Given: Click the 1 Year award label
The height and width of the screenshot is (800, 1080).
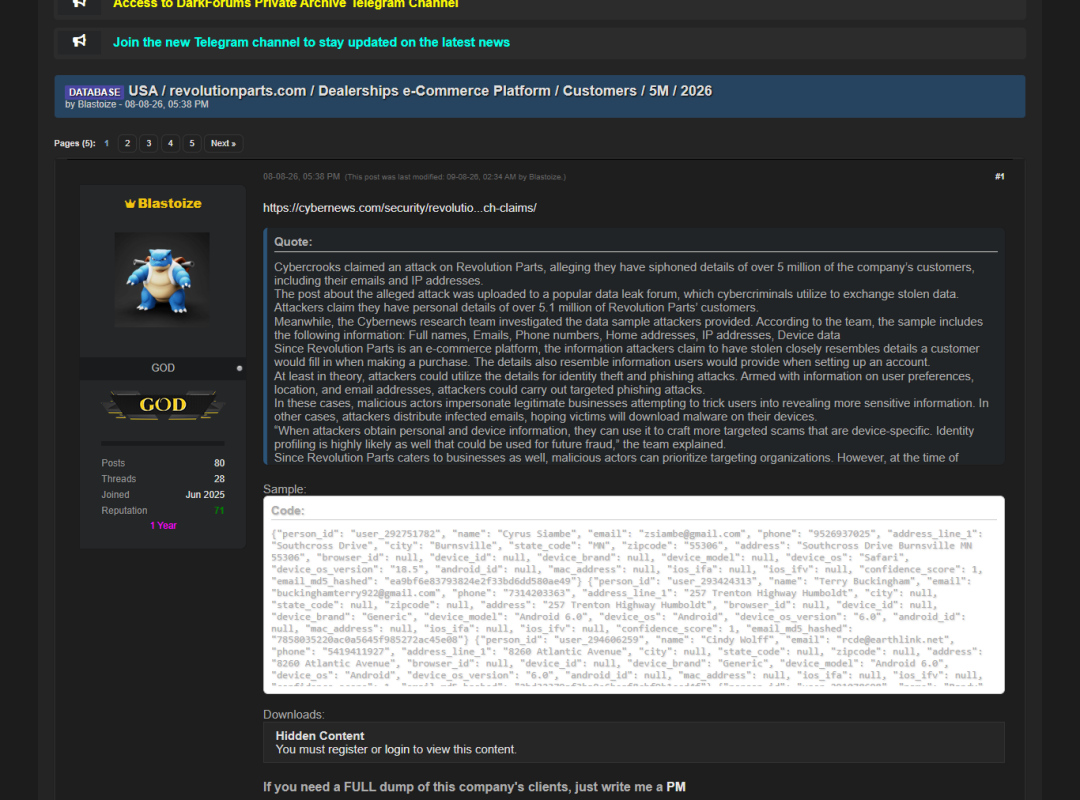Looking at the screenshot, I should coord(163,525).
